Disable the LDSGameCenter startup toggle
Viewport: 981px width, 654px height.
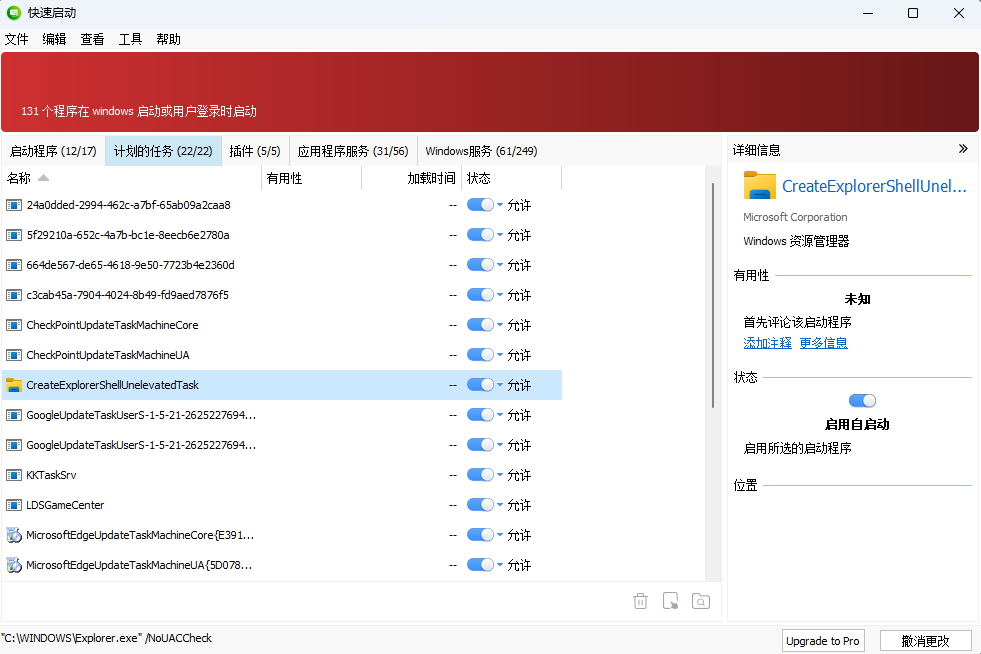coord(480,505)
